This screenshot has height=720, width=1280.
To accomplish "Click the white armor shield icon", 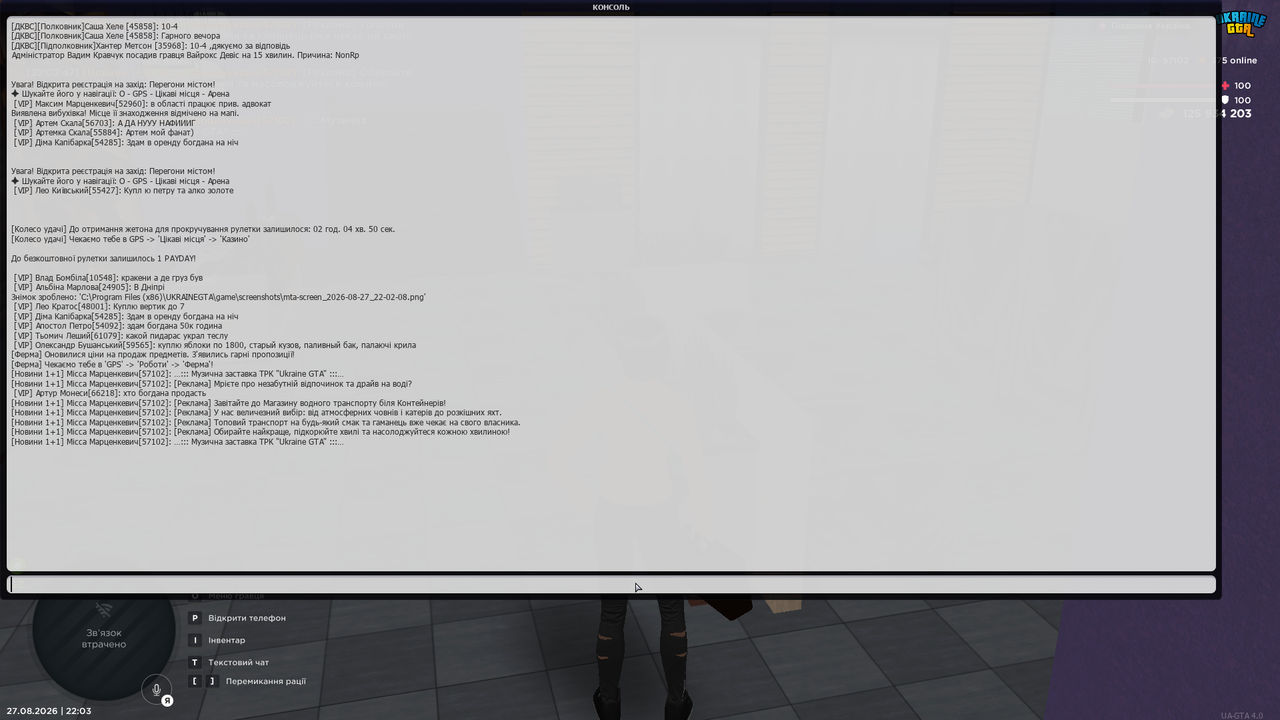I will pyautogui.click(x=1226, y=100).
